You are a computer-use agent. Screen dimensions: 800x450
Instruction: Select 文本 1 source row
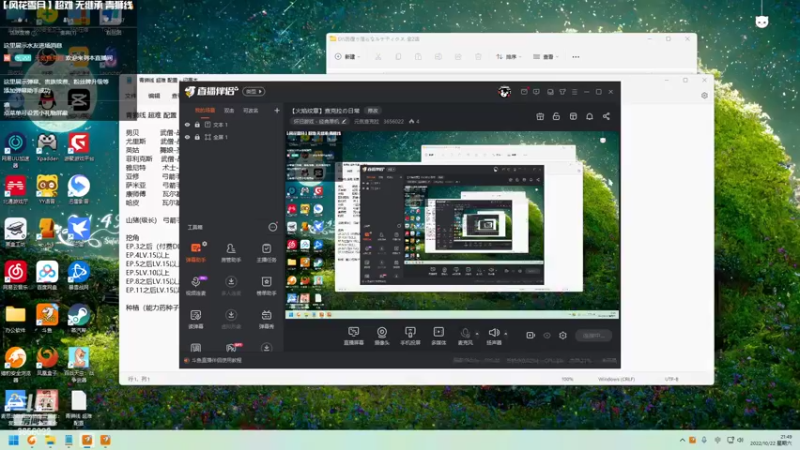point(232,124)
